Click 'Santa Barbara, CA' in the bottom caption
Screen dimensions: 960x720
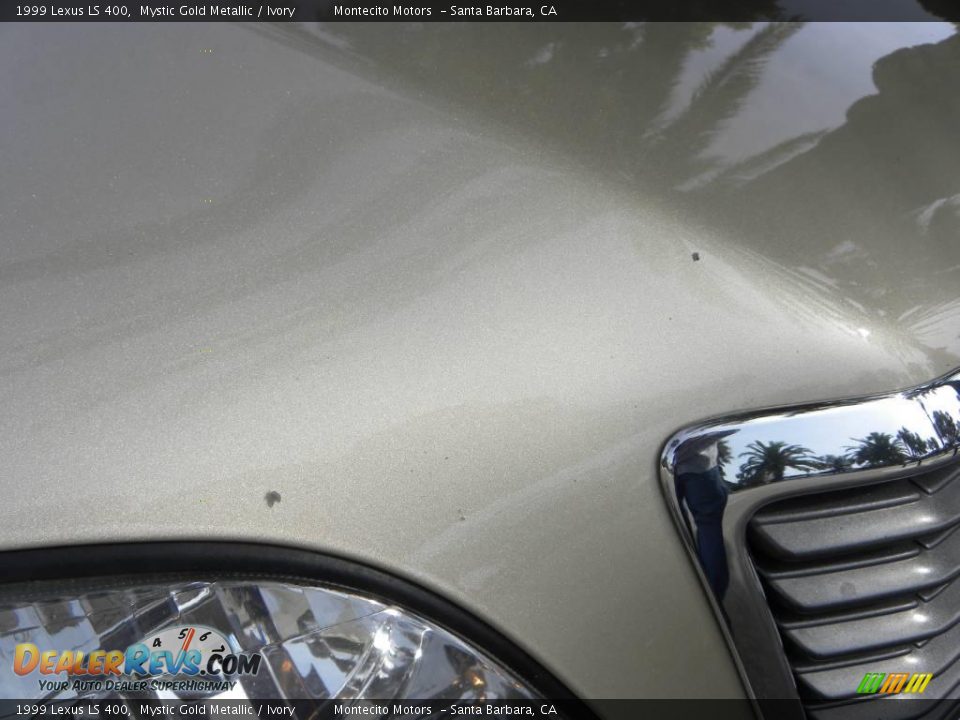[x=503, y=710]
